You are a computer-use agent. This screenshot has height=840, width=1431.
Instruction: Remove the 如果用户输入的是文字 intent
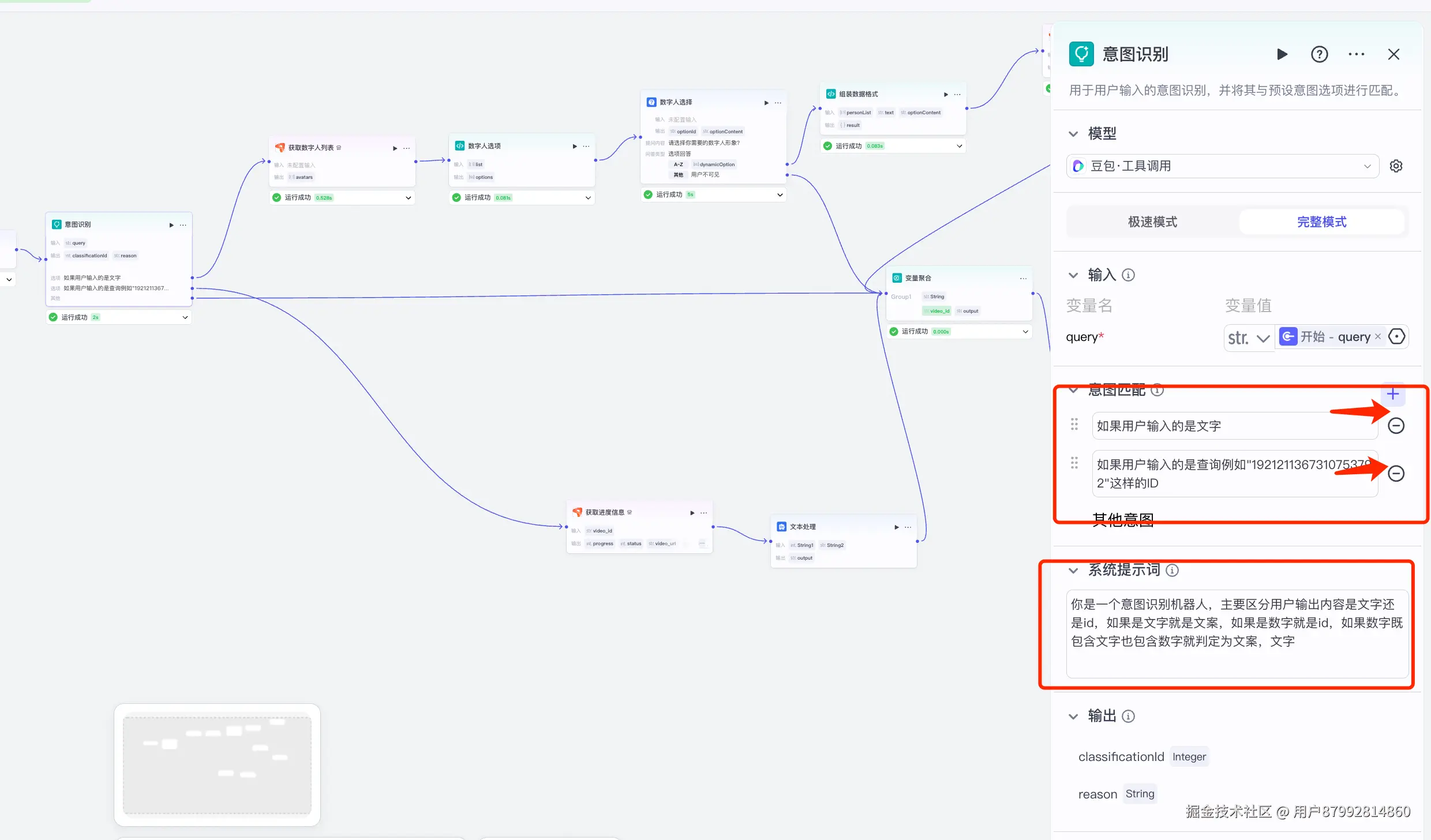click(x=1396, y=426)
